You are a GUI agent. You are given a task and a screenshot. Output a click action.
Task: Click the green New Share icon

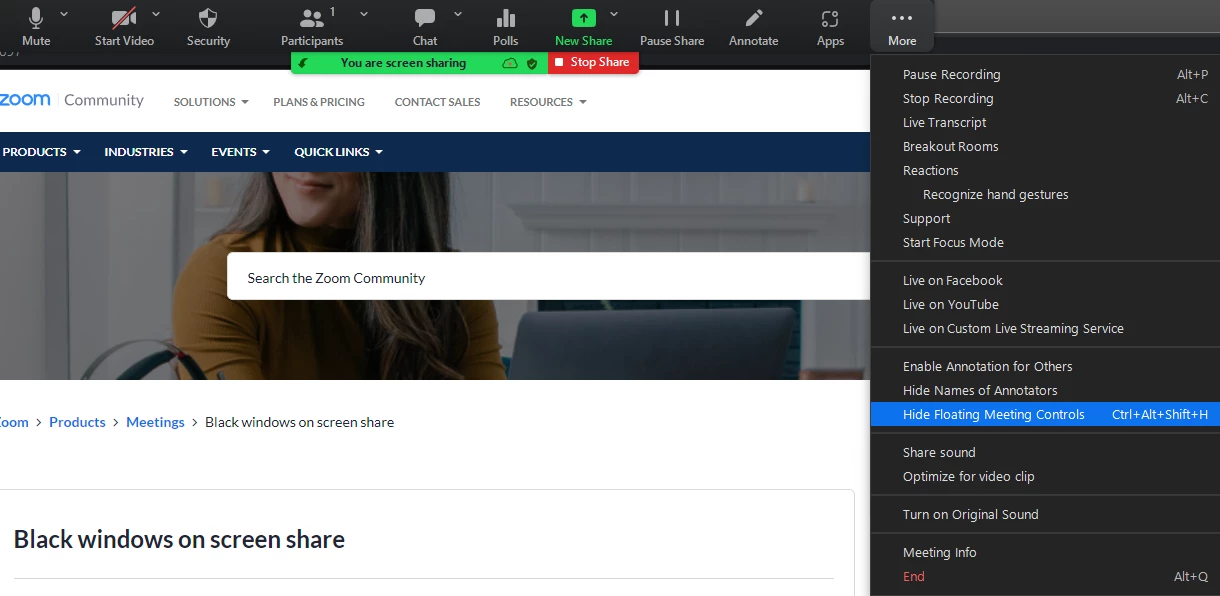point(583,18)
